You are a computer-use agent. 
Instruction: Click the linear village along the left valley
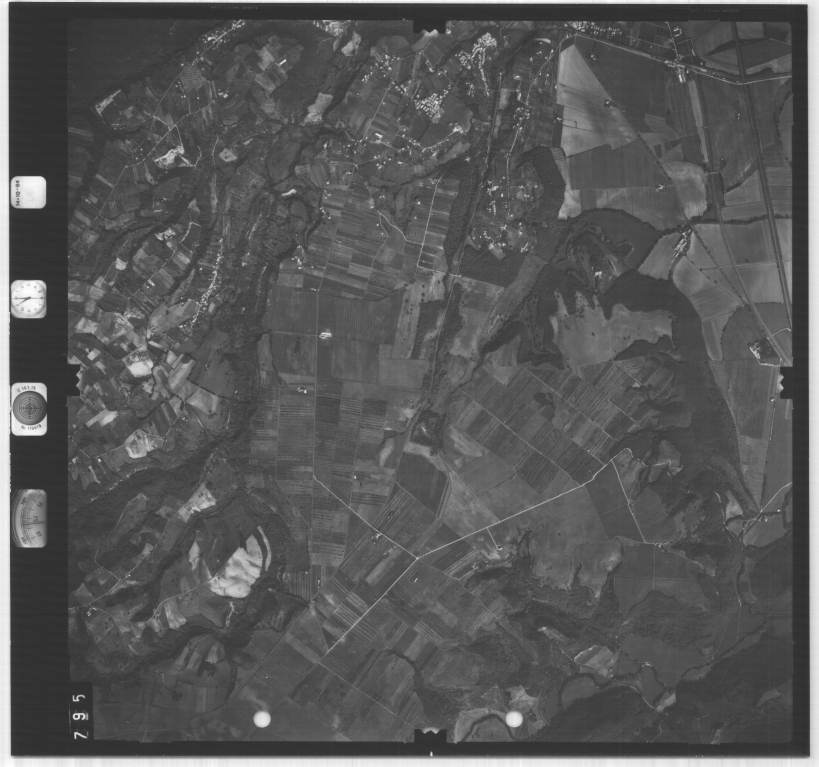pyautogui.click(x=205, y=285)
